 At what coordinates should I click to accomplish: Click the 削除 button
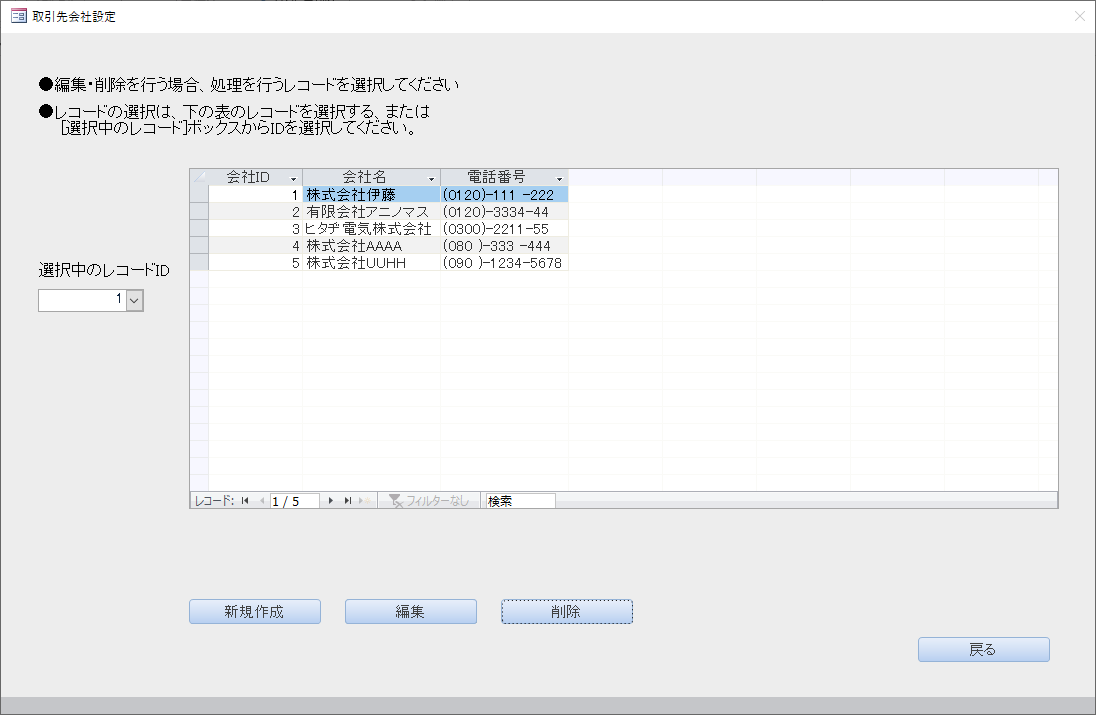pyautogui.click(x=566, y=612)
